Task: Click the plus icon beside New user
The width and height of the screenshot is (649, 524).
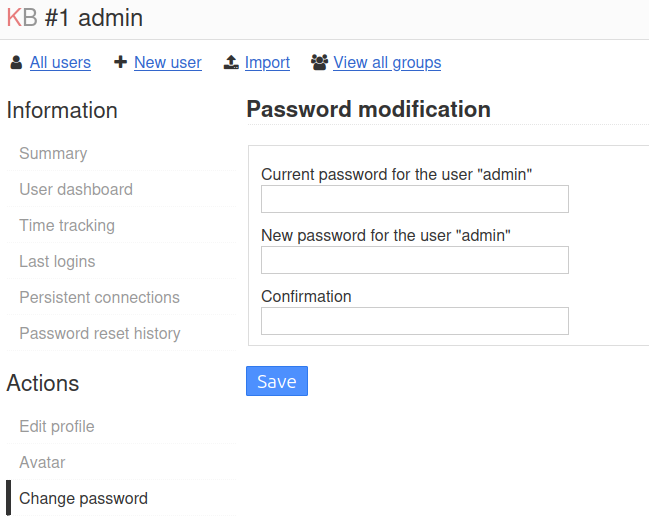Action: (120, 62)
